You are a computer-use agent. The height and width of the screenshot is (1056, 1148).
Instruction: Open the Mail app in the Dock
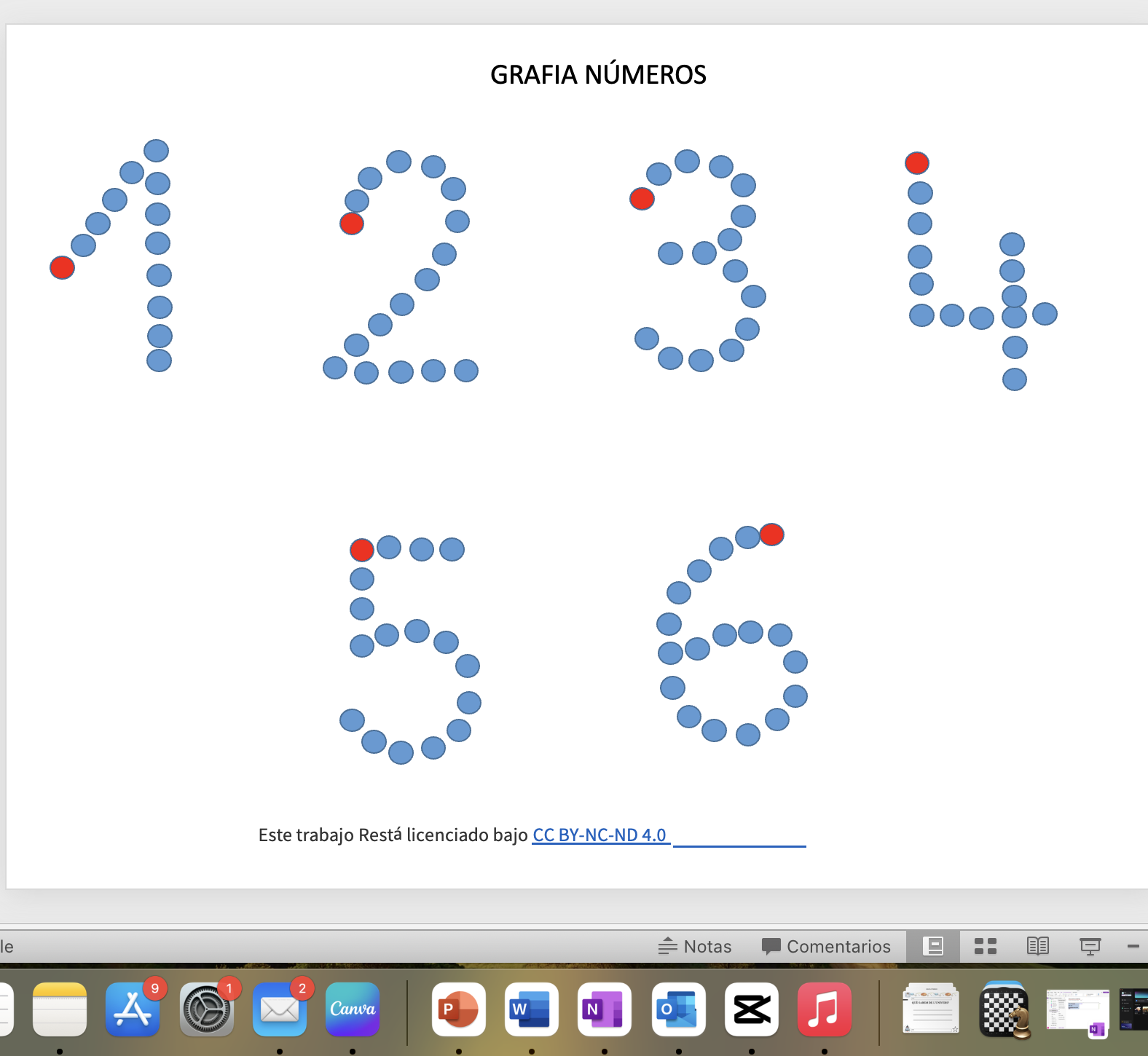click(x=280, y=1009)
